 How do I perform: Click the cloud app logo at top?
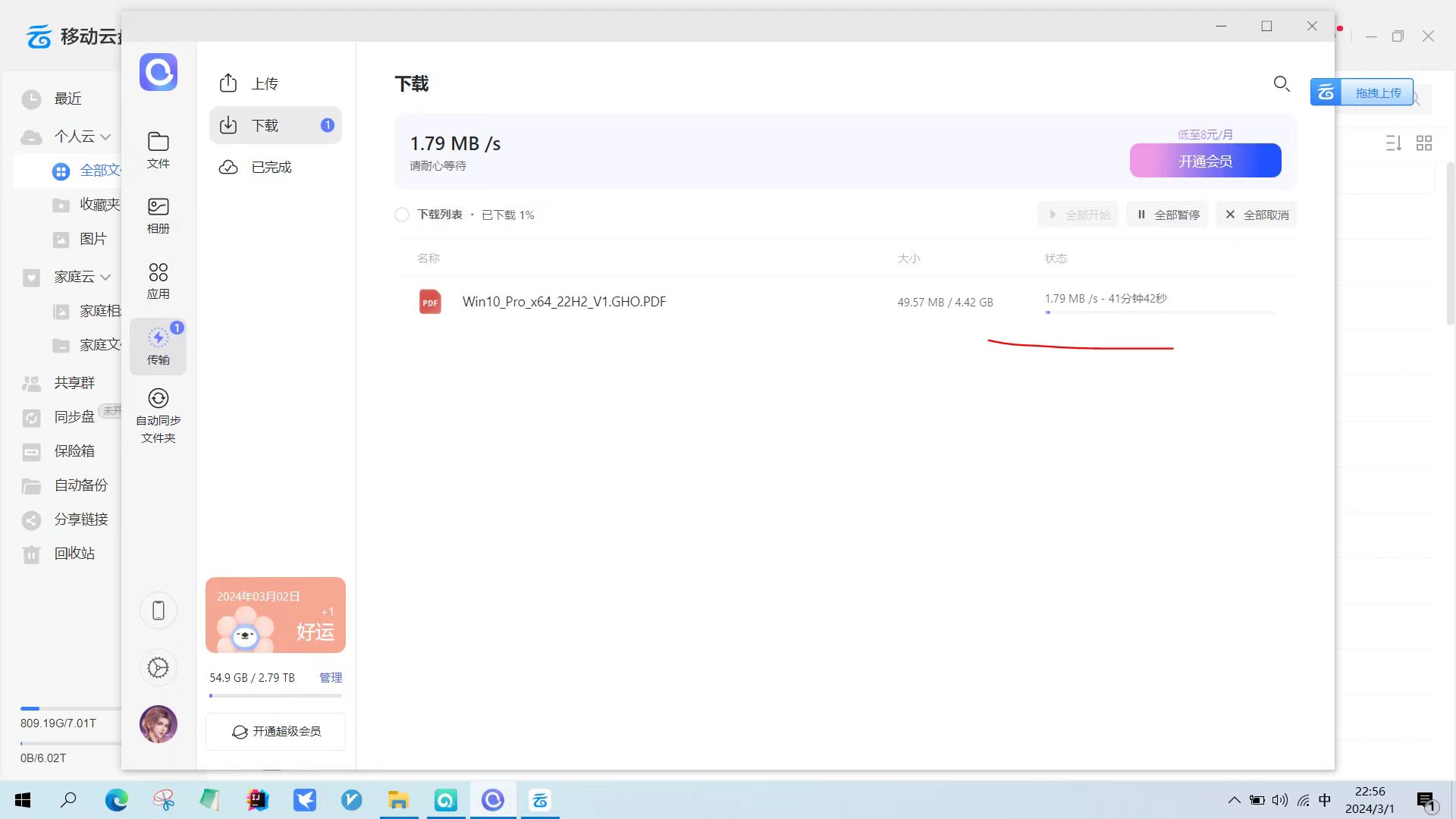pos(158,72)
